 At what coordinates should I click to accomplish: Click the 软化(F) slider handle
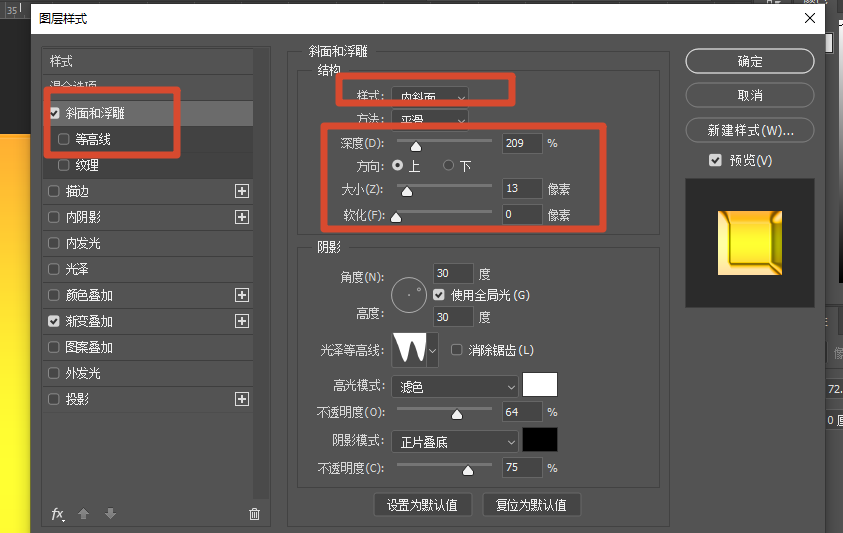tap(396, 217)
